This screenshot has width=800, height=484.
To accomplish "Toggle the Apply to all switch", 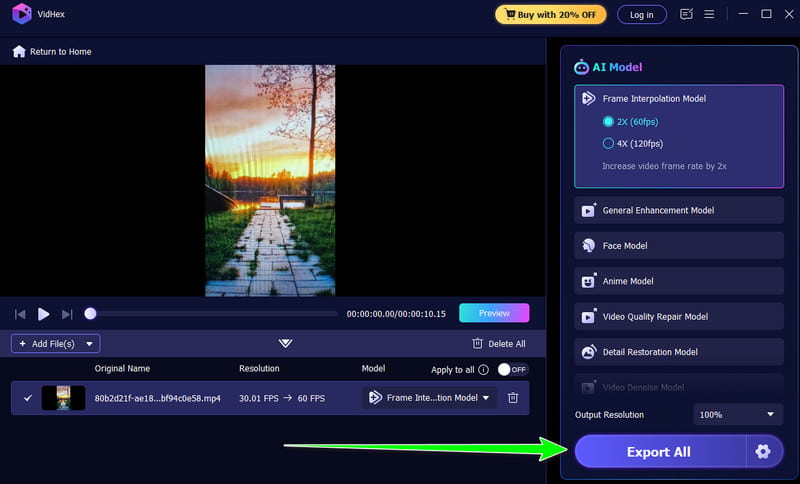I will [512, 369].
